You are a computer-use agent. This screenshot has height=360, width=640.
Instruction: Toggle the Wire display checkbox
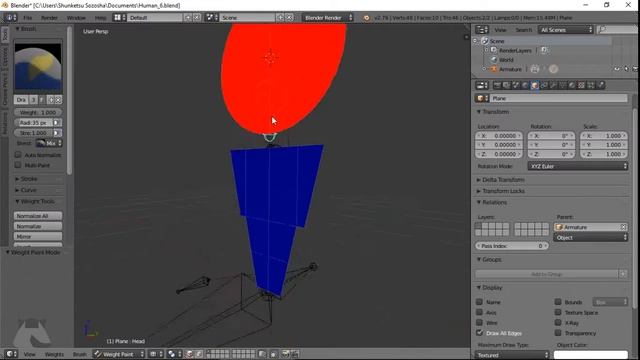pyautogui.click(x=480, y=322)
